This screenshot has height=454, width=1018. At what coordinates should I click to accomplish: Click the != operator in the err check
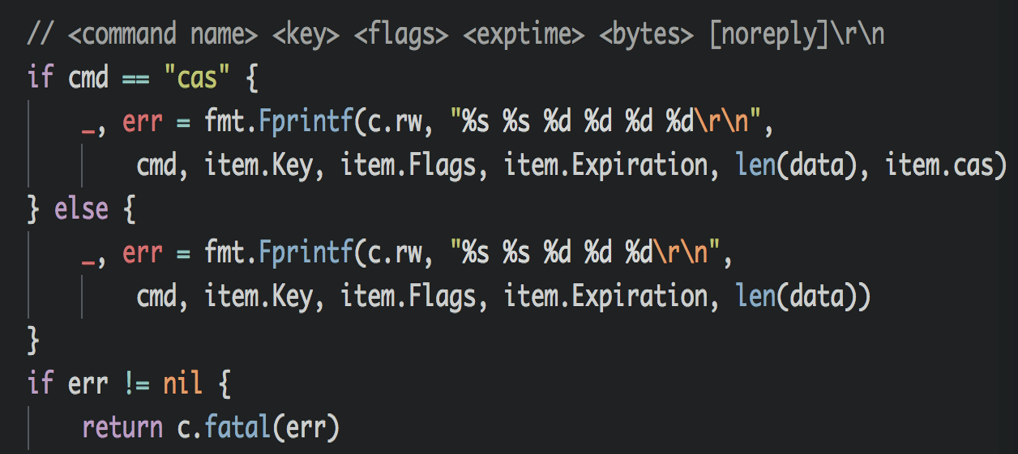tap(135, 385)
